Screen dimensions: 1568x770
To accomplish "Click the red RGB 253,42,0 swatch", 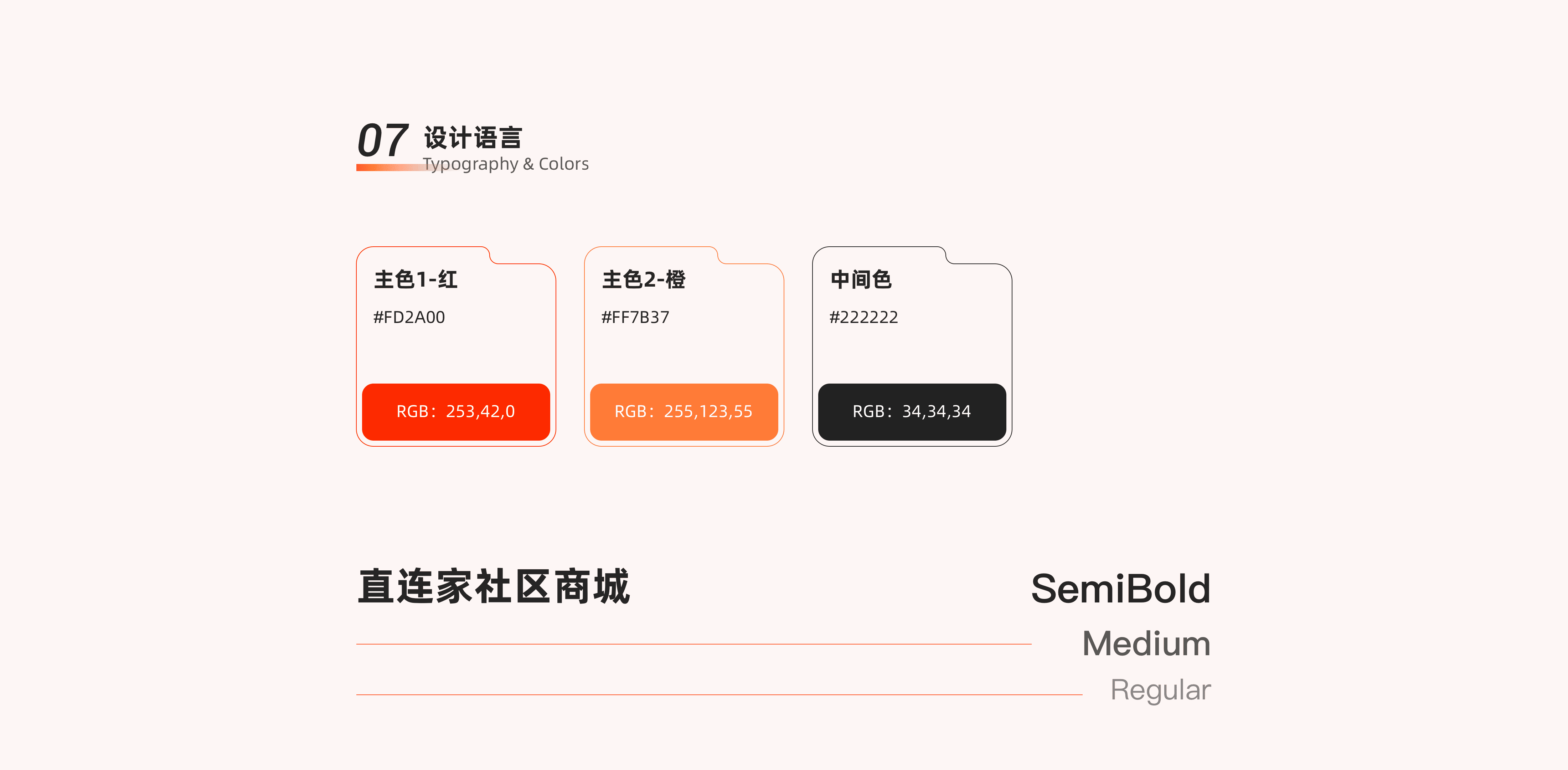I will [455, 411].
